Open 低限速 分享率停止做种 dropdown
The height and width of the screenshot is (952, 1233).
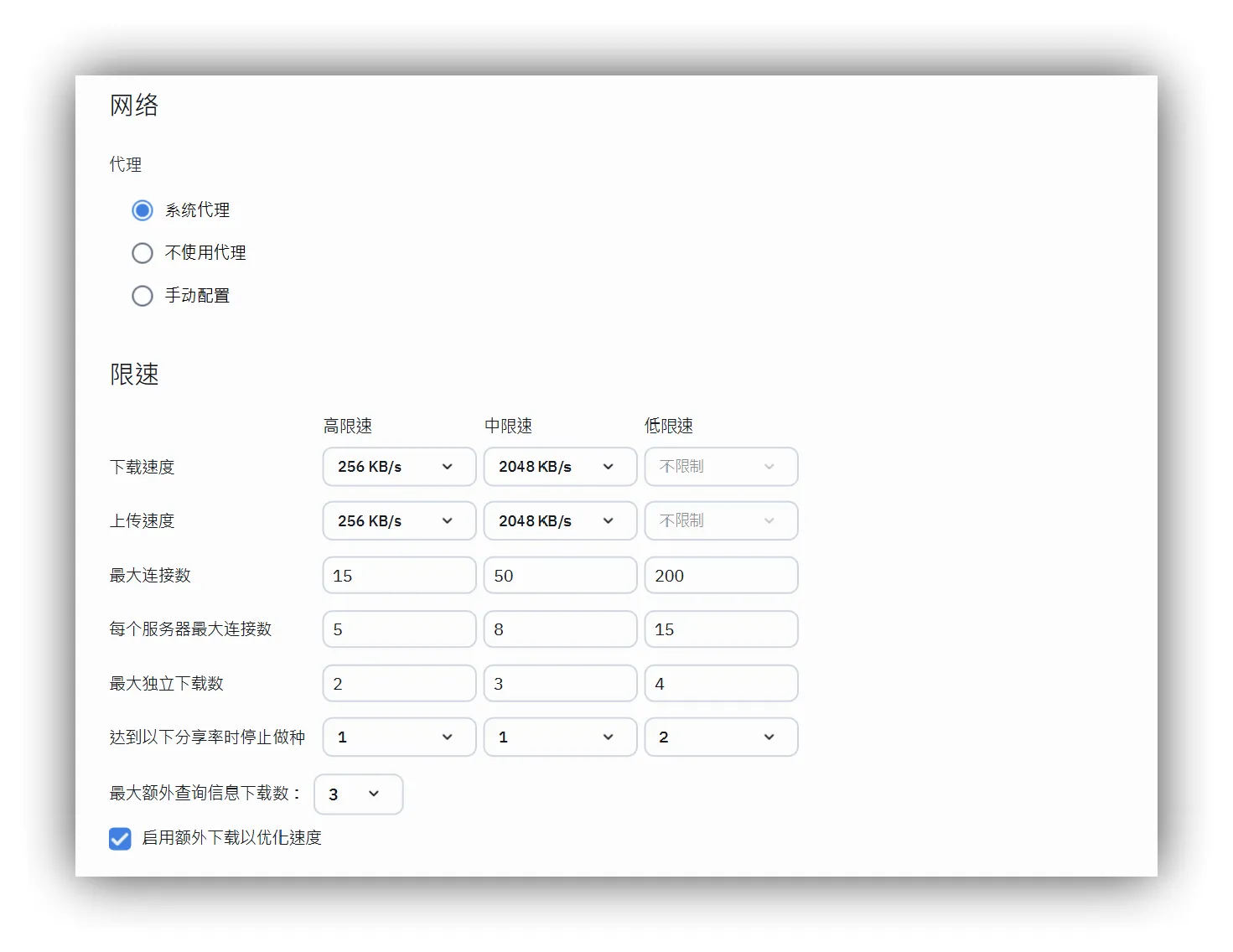pos(721,737)
